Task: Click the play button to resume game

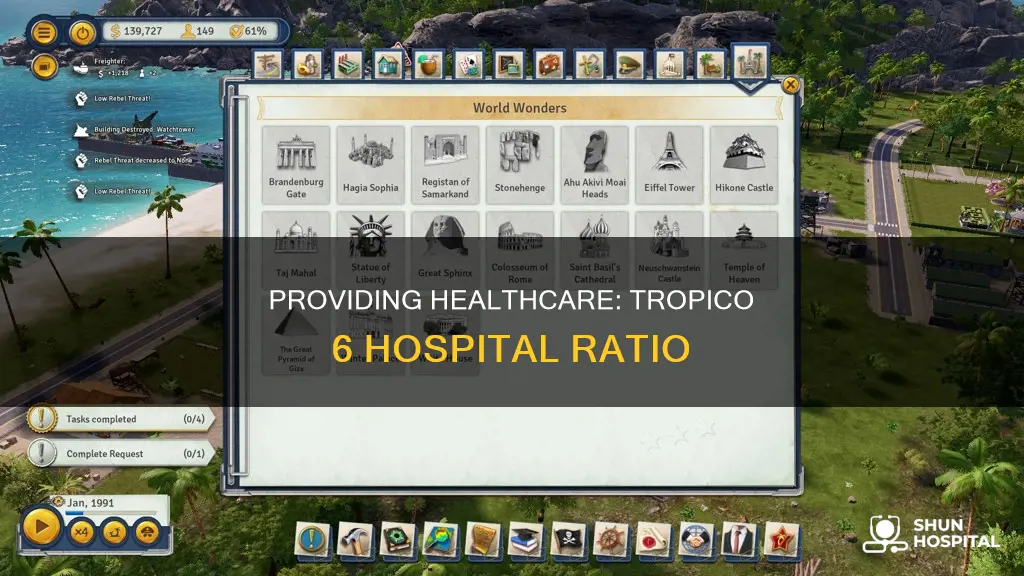Action: [x=40, y=526]
